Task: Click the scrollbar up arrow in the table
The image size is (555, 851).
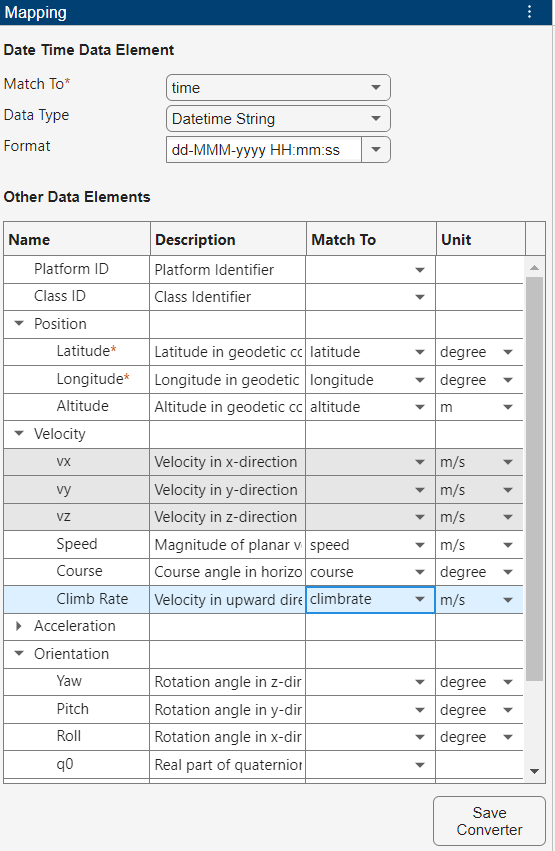Action: [x=534, y=268]
